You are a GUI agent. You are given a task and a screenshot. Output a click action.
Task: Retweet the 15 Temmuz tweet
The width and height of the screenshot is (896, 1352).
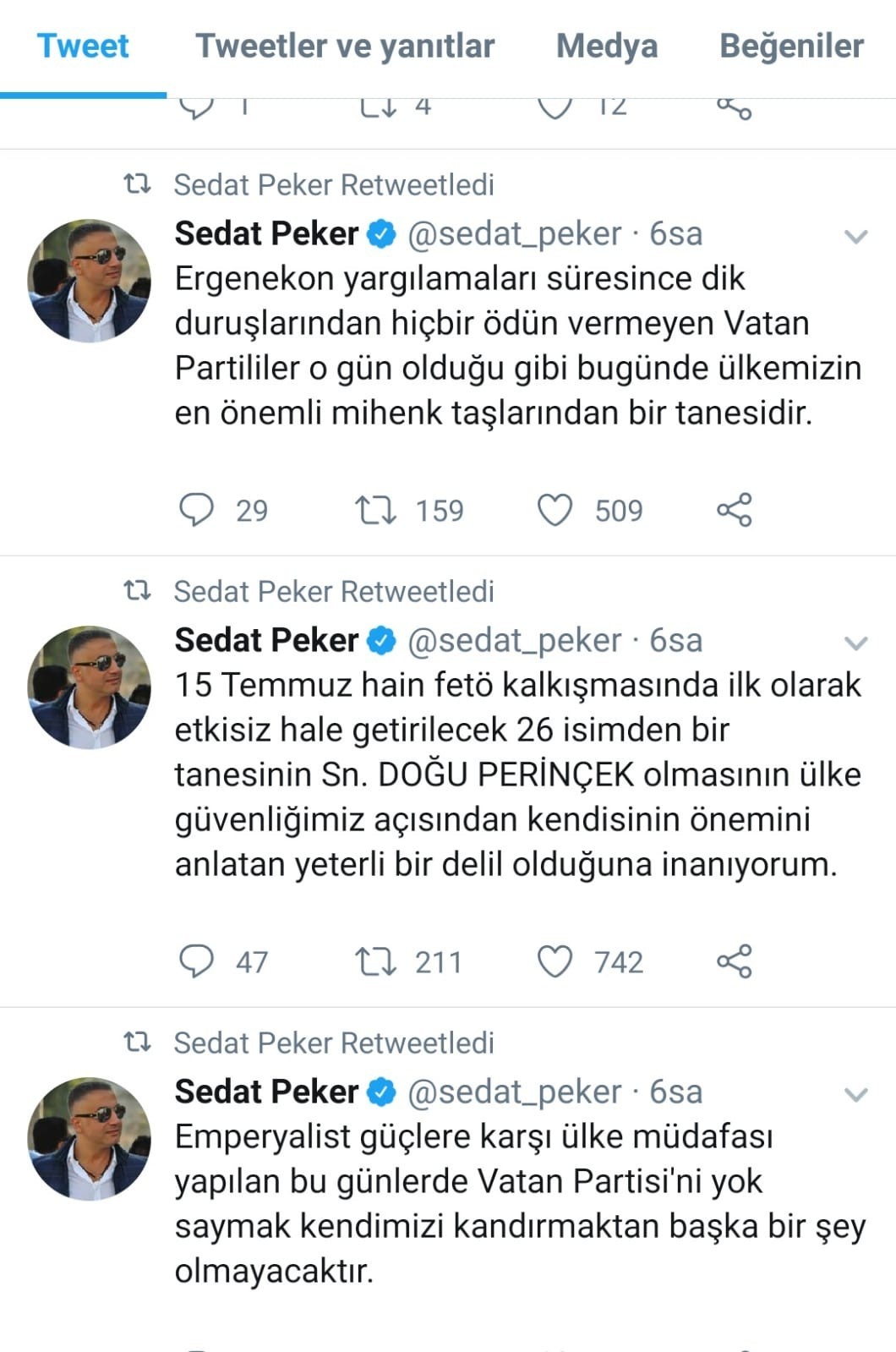375,961
